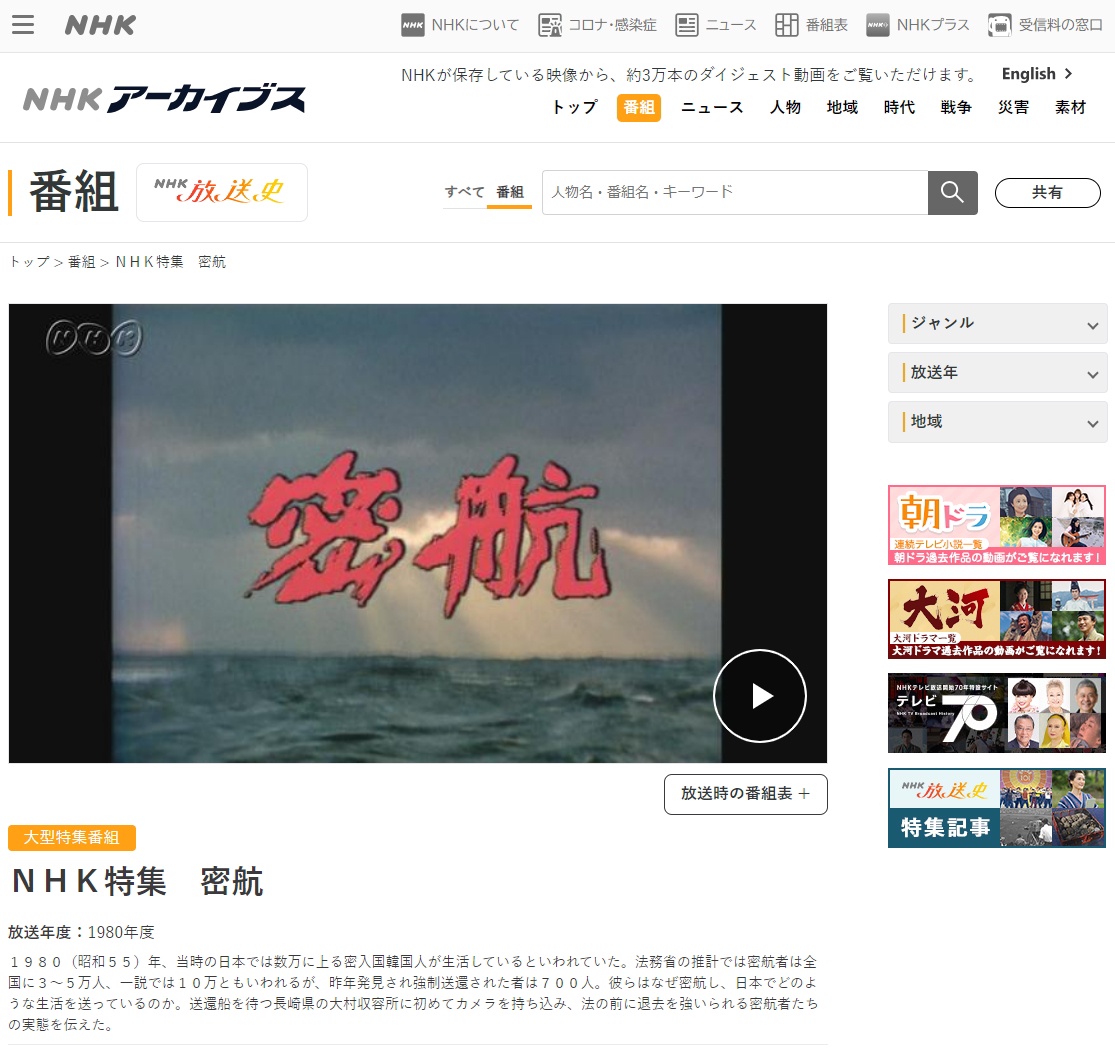Click the 受信料の窓口 icon
This screenshot has height=1060, width=1115.
click(x=1000, y=25)
